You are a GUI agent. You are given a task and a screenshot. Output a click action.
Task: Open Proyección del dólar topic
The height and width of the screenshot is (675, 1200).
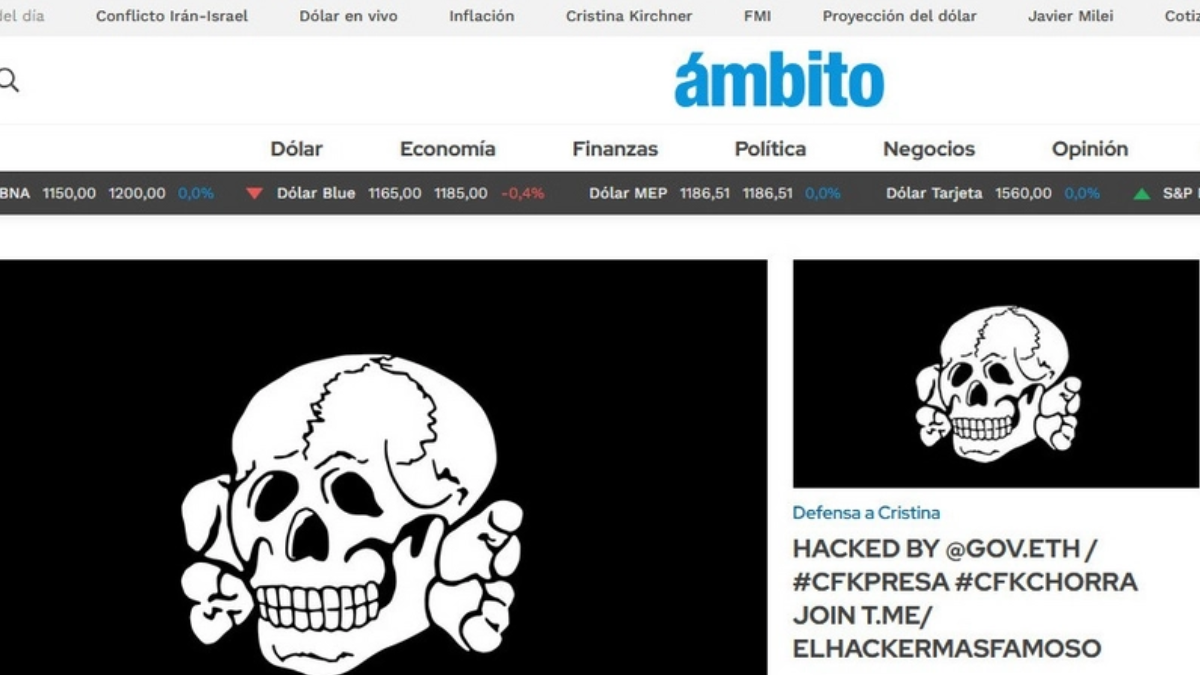[900, 16]
